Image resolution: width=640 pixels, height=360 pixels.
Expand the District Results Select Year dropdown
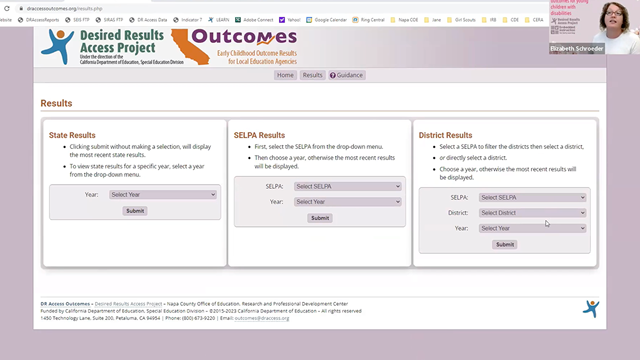[x=533, y=228]
